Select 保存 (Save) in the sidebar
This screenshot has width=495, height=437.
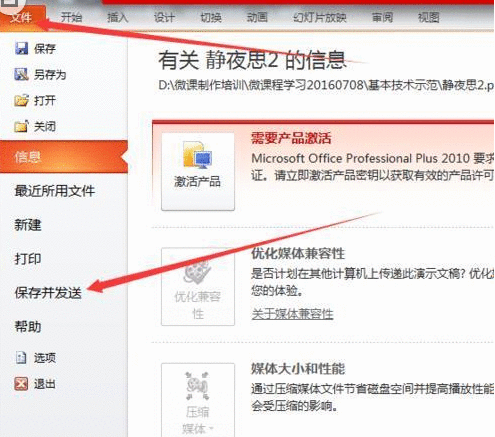[x=45, y=49]
